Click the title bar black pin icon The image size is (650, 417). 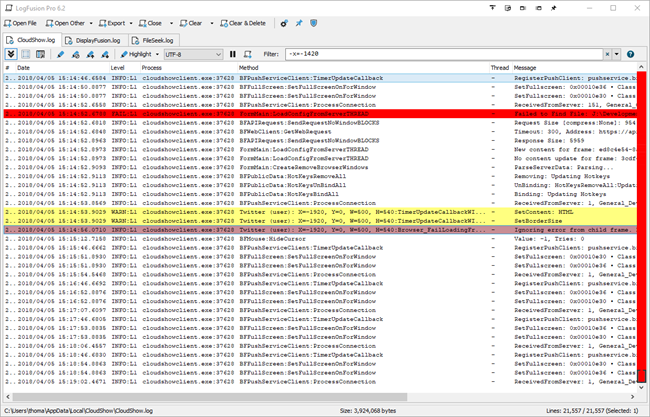click(553, 8)
